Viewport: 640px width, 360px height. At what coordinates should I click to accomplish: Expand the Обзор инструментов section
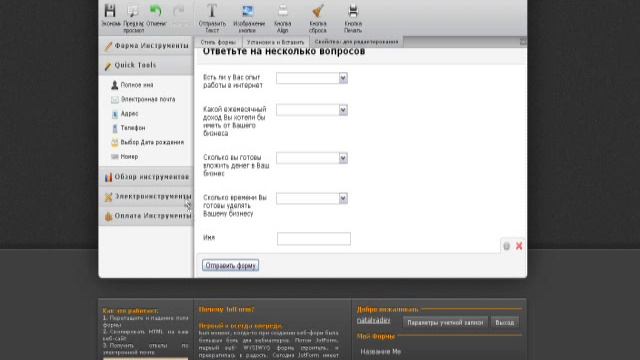(146, 177)
